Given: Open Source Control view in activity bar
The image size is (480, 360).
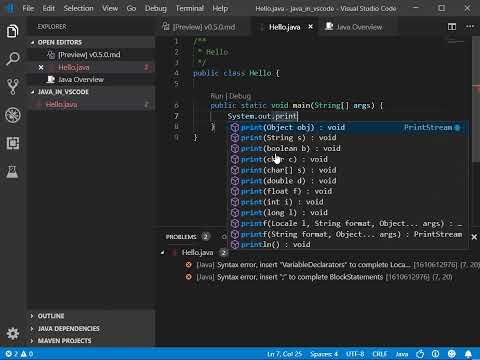Looking at the screenshot, I should pyautogui.click(x=13, y=87).
